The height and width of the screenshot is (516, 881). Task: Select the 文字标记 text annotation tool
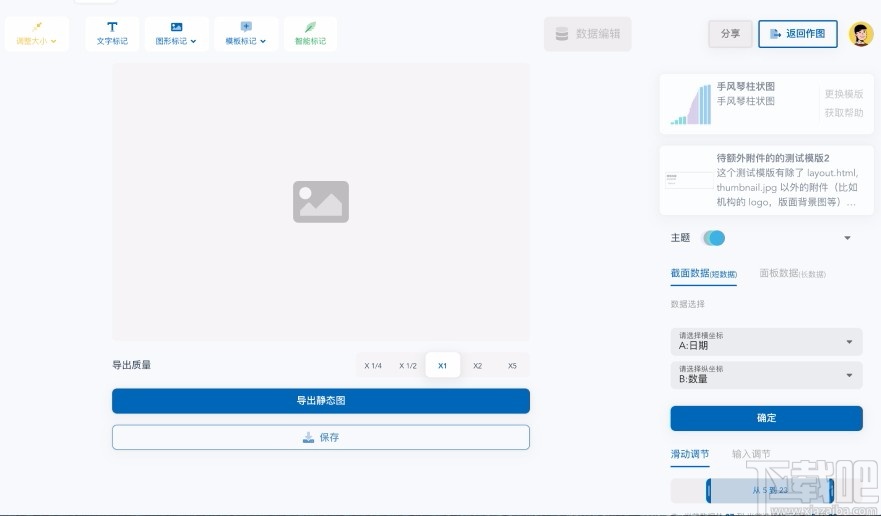pyautogui.click(x=112, y=34)
